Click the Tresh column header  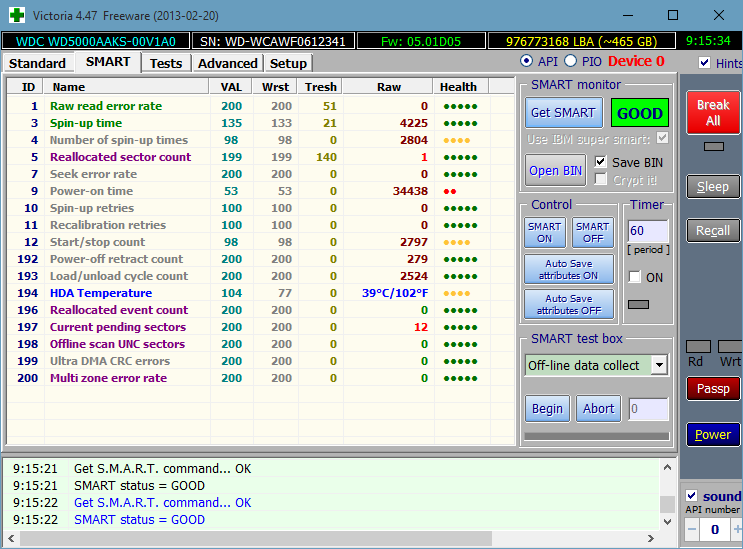pyautogui.click(x=320, y=87)
